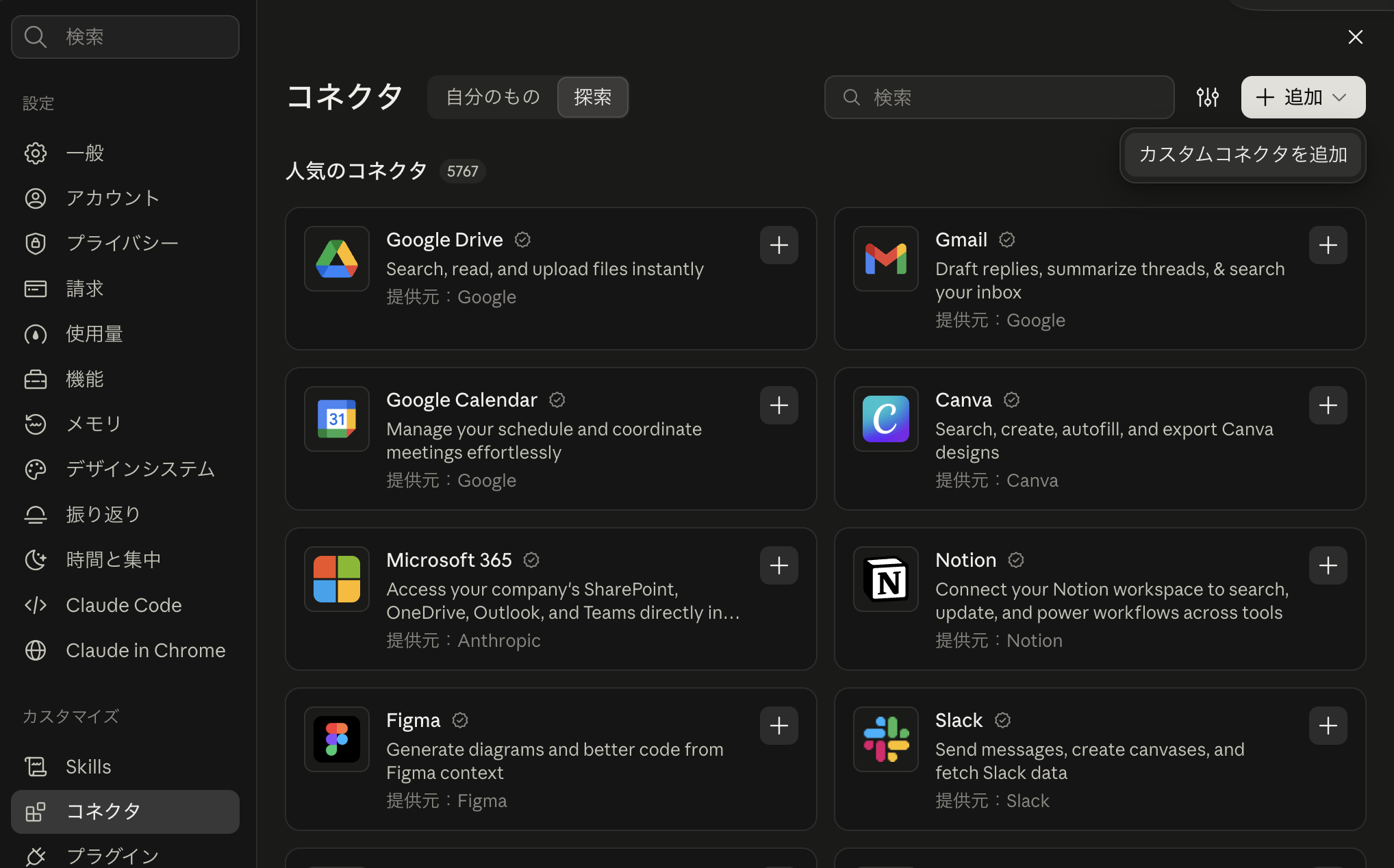Image resolution: width=1394 pixels, height=868 pixels.
Task: Click the Google Drive logo
Action: [337, 259]
